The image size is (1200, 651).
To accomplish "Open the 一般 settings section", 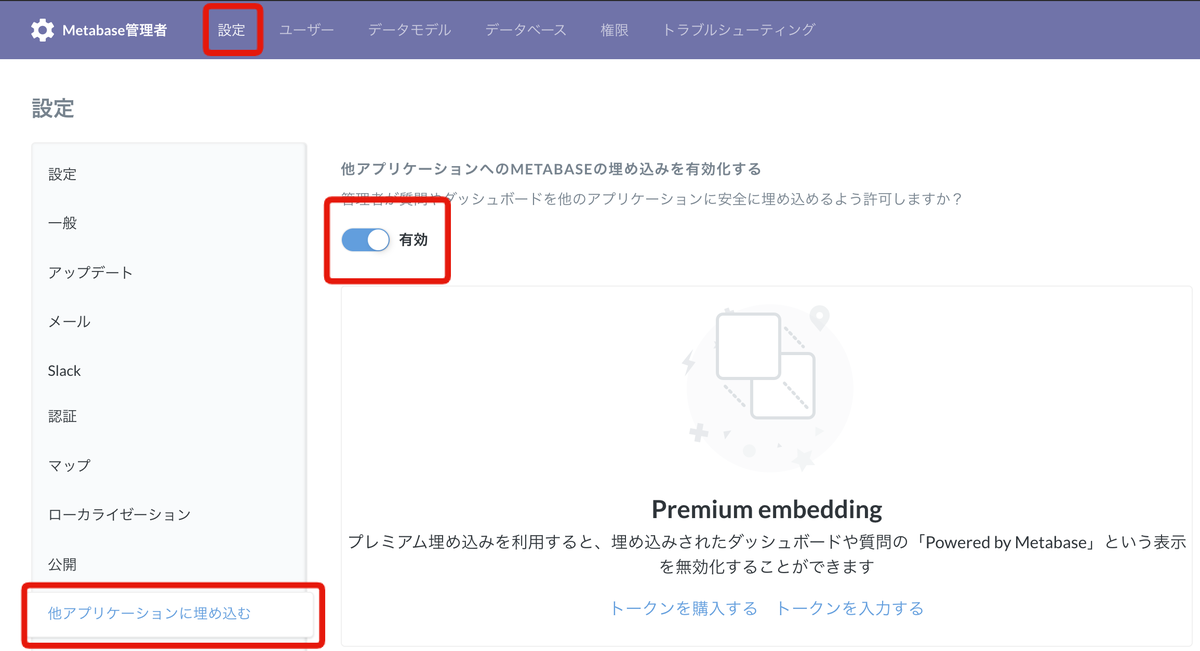I will tap(62, 222).
